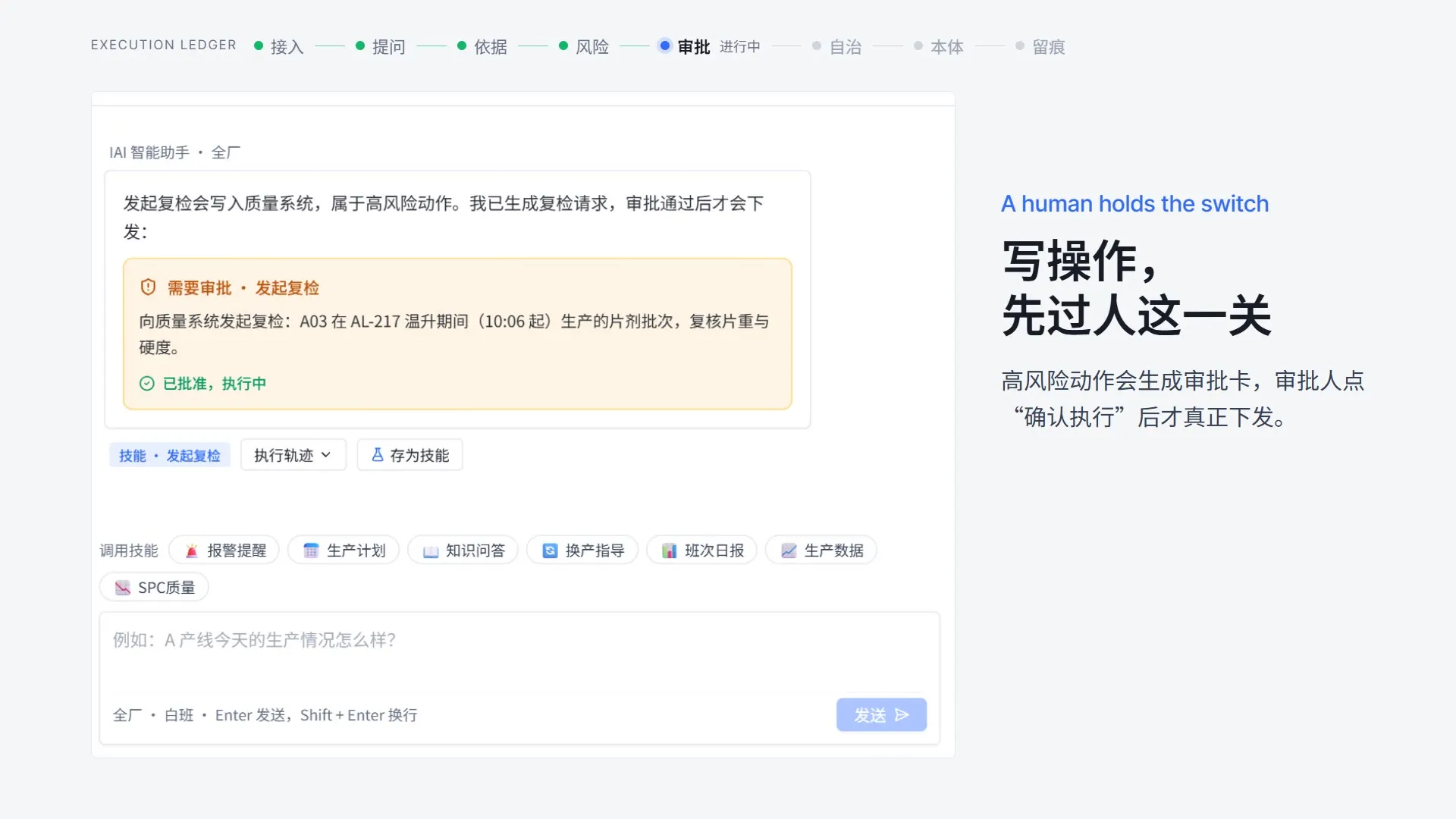Click the bar chart icon for 班次日报
Screen dimensions: 1456x819
(x=669, y=551)
